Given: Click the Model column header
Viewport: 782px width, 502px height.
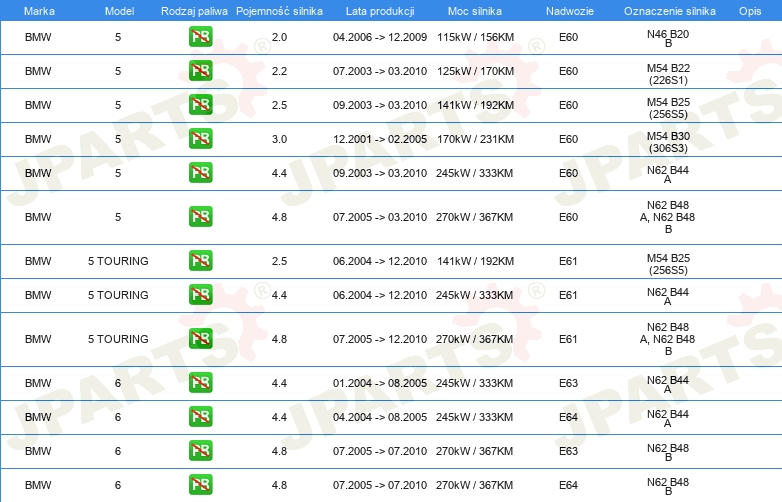Looking at the screenshot, I should point(119,11).
